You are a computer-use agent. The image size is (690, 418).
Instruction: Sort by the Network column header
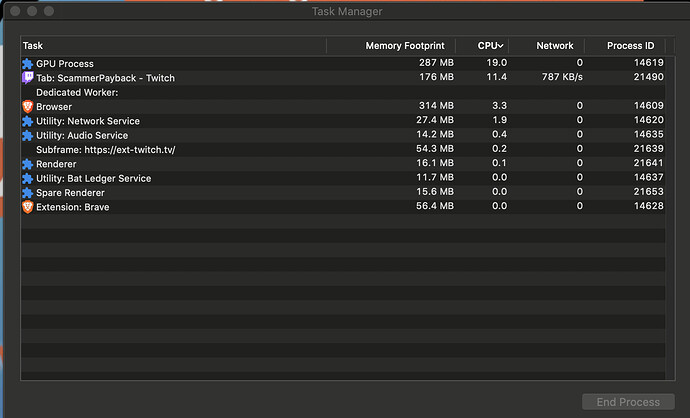(554, 46)
